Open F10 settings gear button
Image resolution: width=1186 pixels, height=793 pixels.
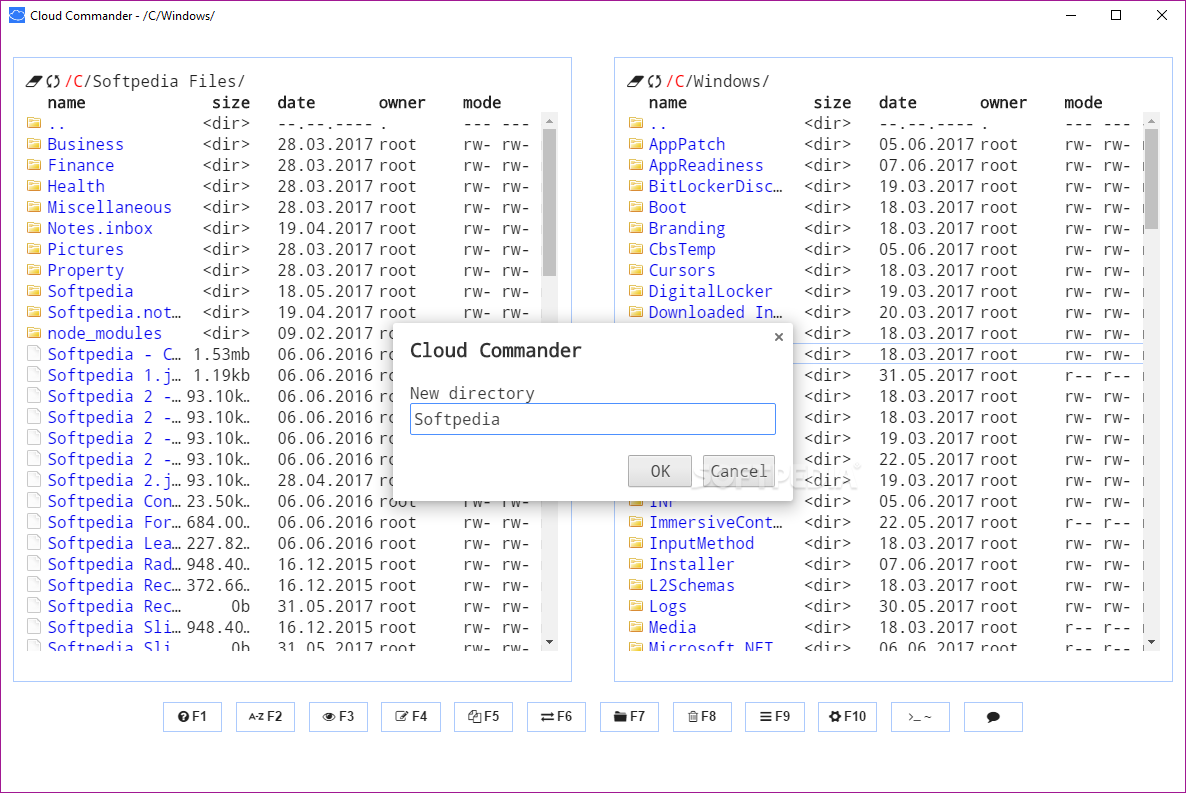[x=847, y=717]
